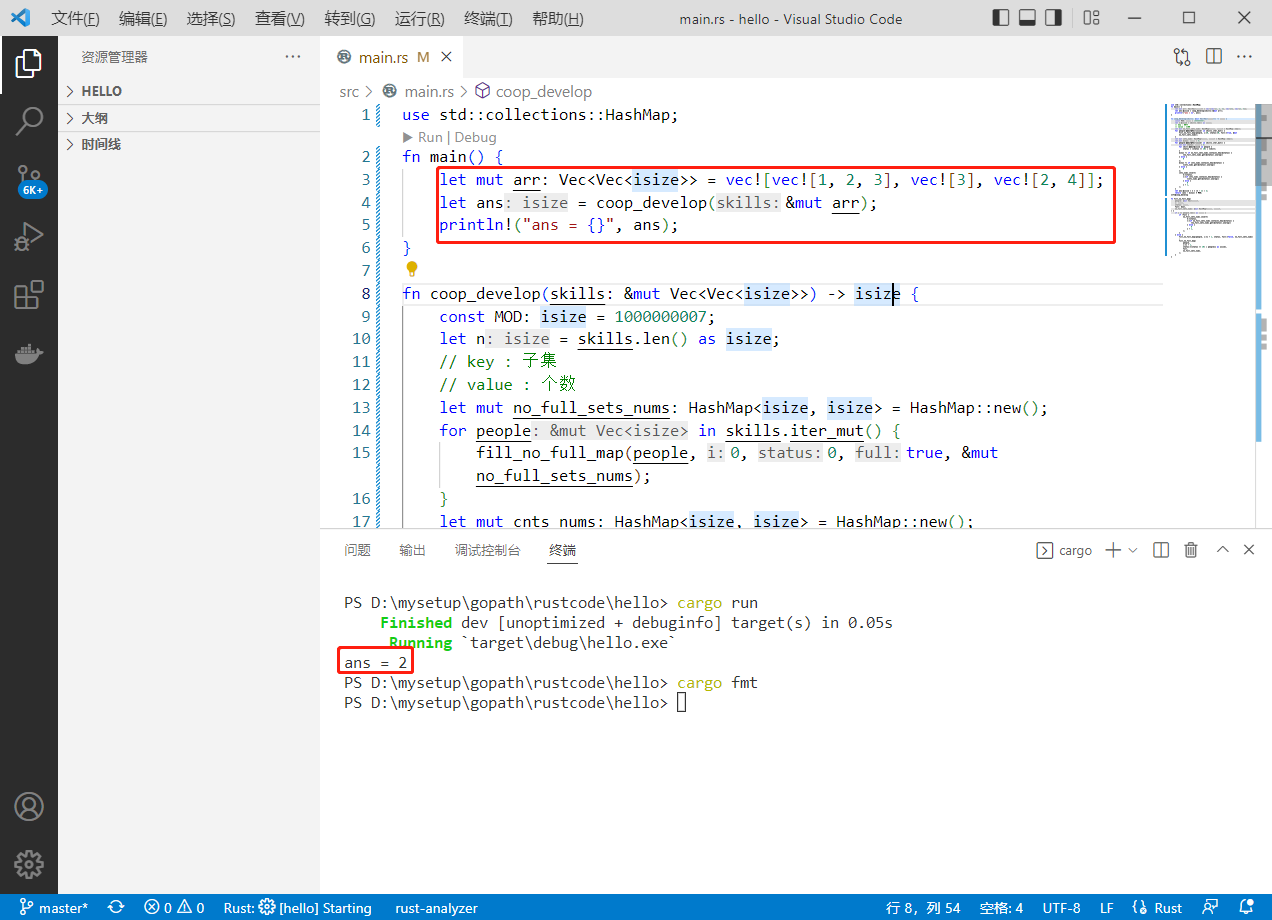
Task: Open the 查看(V) menu
Action: [280, 19]
